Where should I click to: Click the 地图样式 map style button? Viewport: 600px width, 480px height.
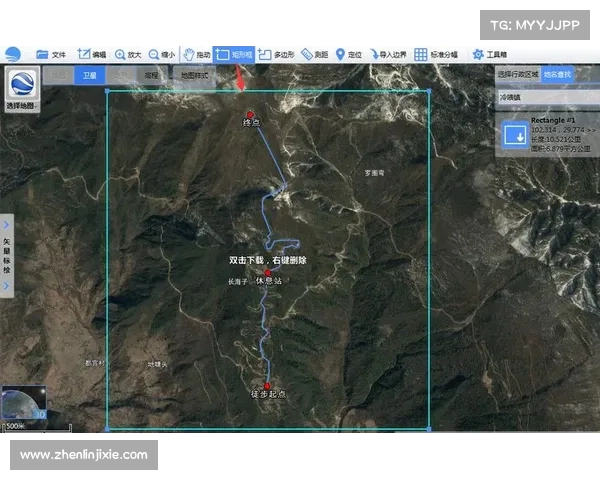click(194, 75)
